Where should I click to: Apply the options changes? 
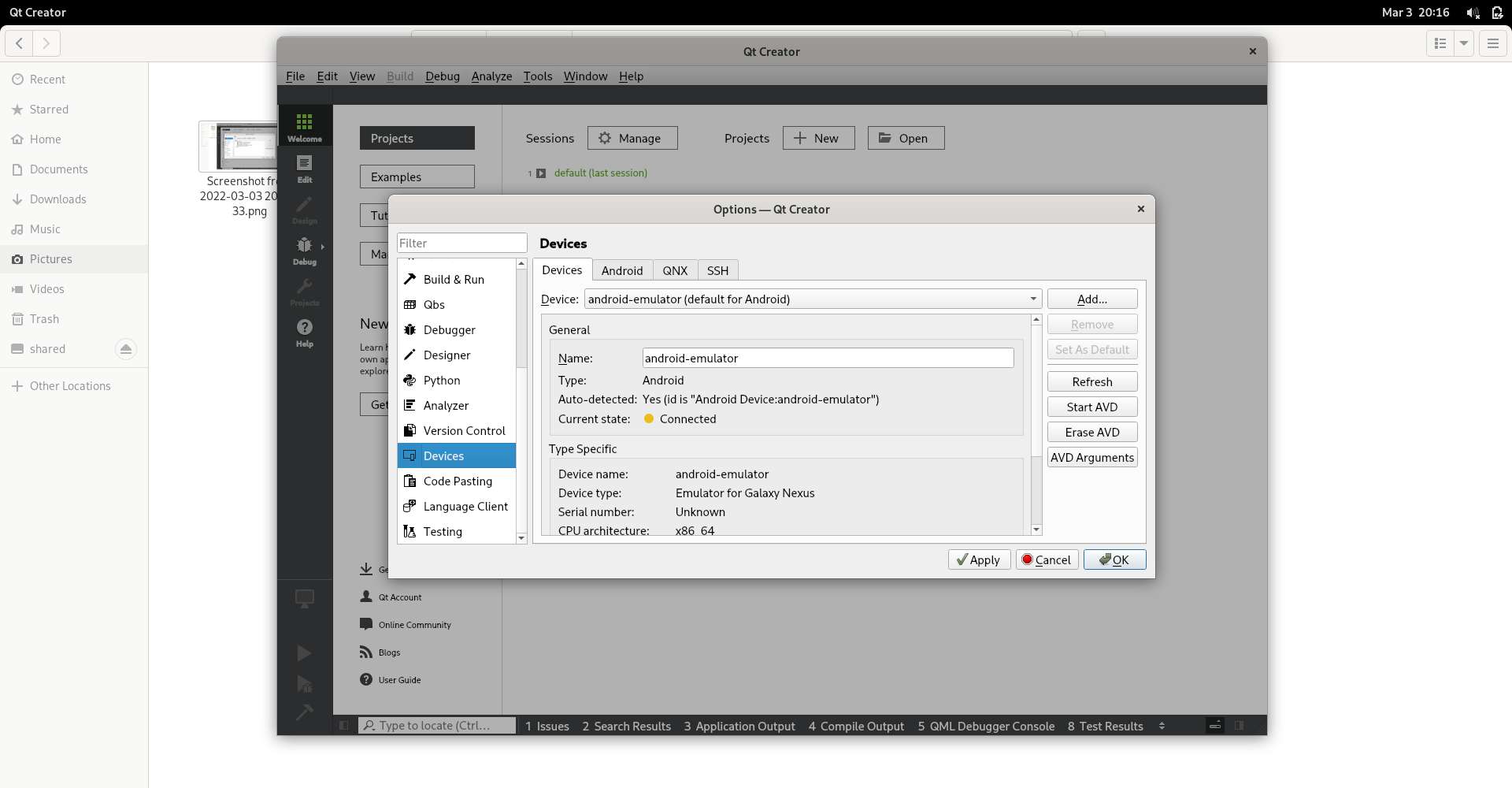[979, 559]
